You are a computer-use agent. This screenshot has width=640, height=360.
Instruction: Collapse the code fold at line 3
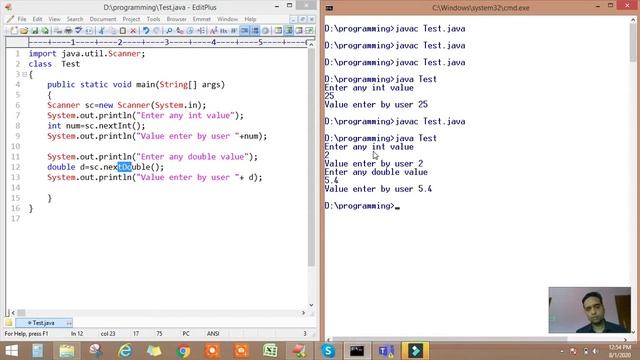tap(24, 74)
